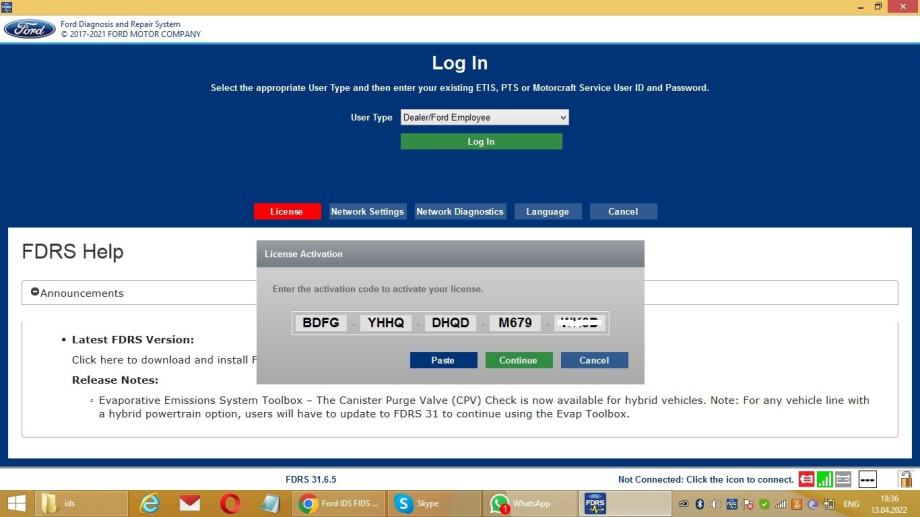Open the Windows Start button
Viewport: 920px width, 517px height.
(x=16, y=504)
